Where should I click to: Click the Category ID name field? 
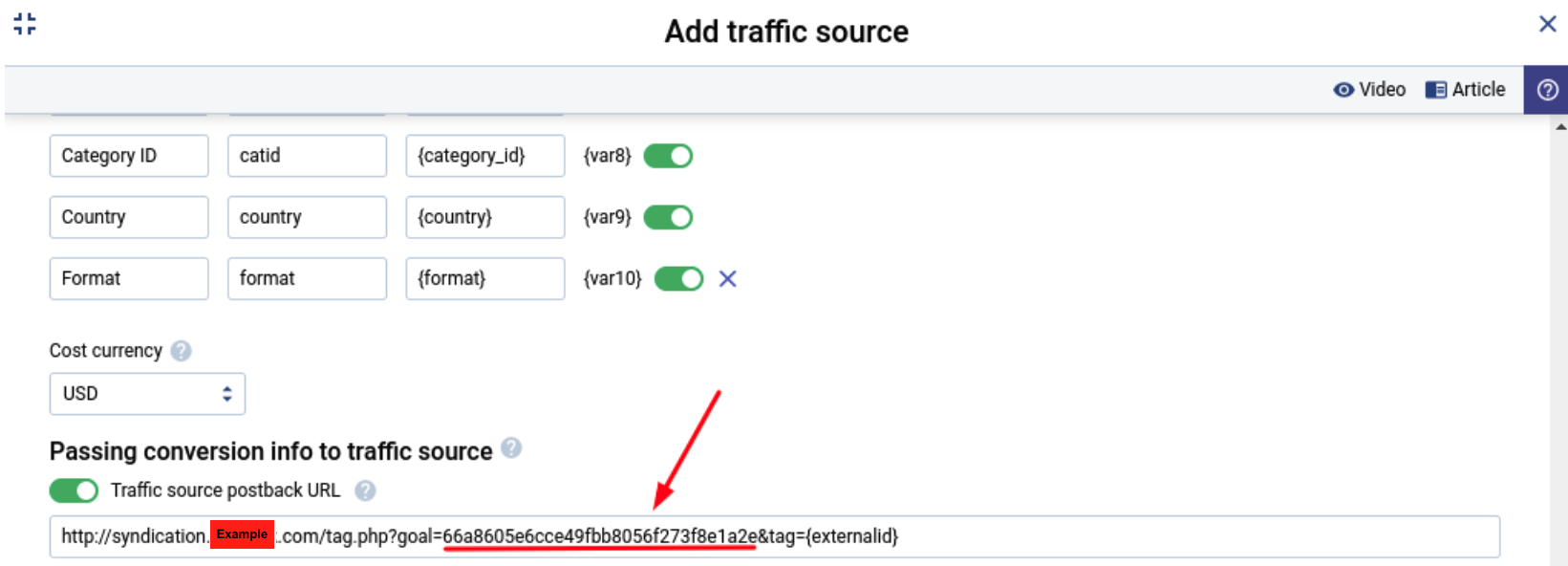point(129,156)
